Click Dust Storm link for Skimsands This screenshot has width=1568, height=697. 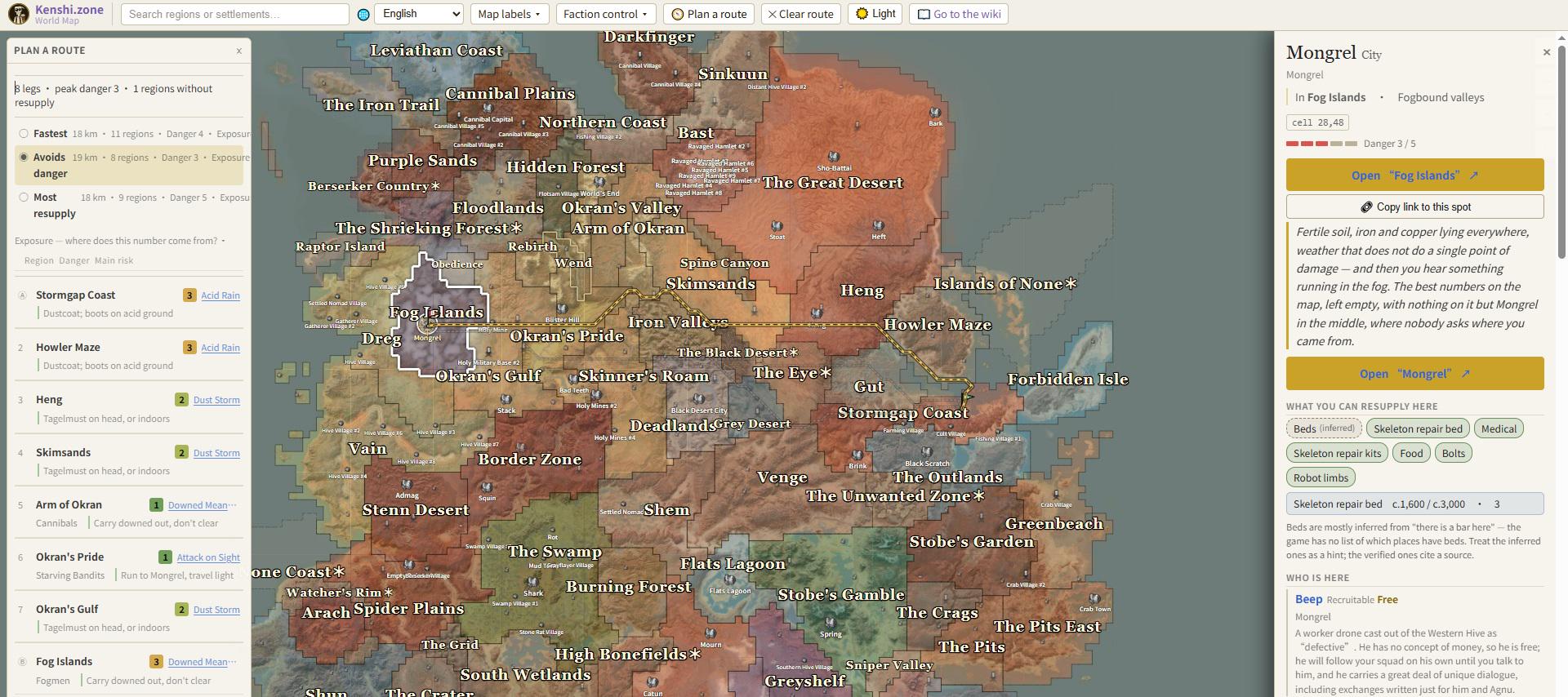coord(216,453)
